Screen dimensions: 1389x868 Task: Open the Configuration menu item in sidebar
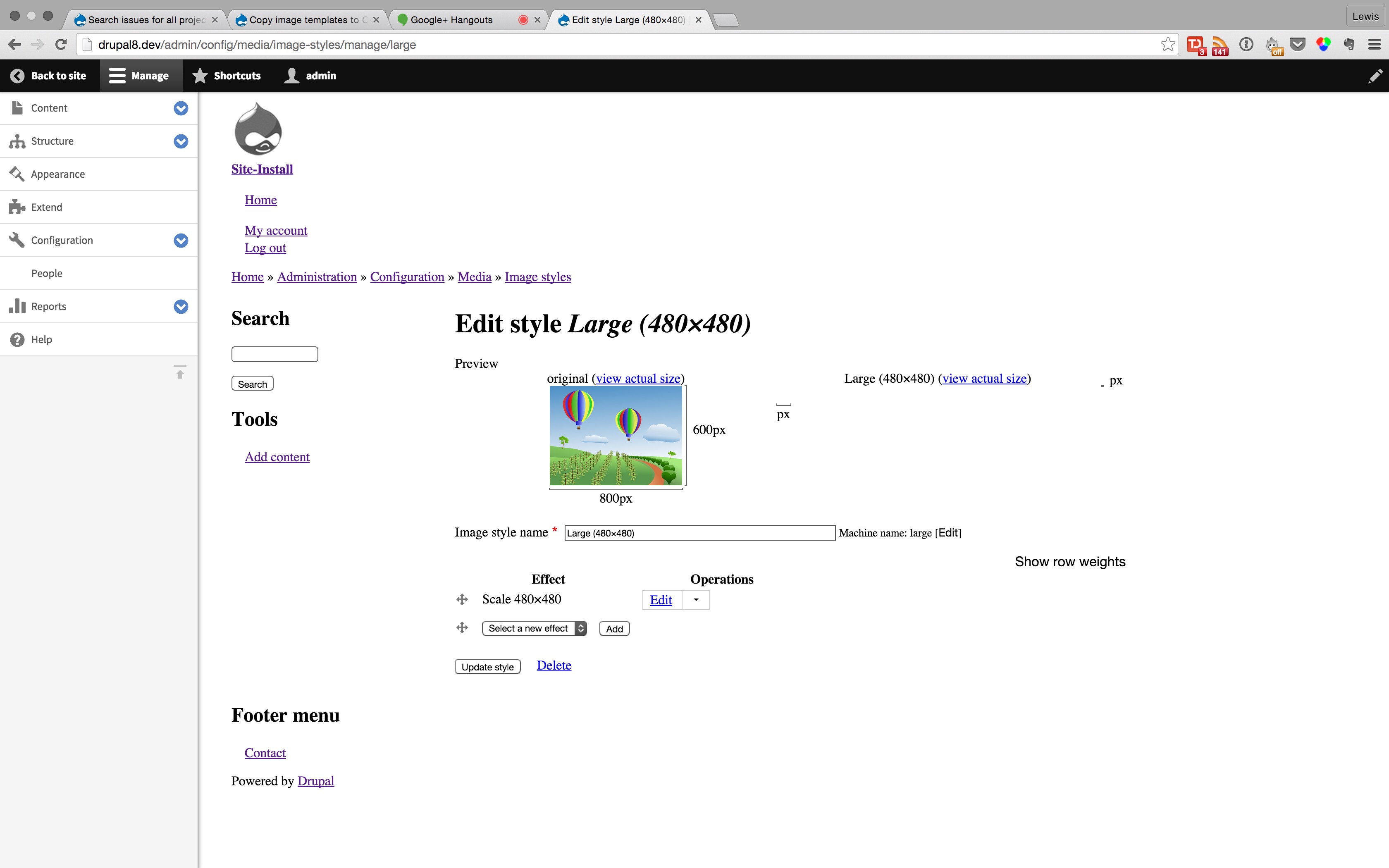point(62,241)
